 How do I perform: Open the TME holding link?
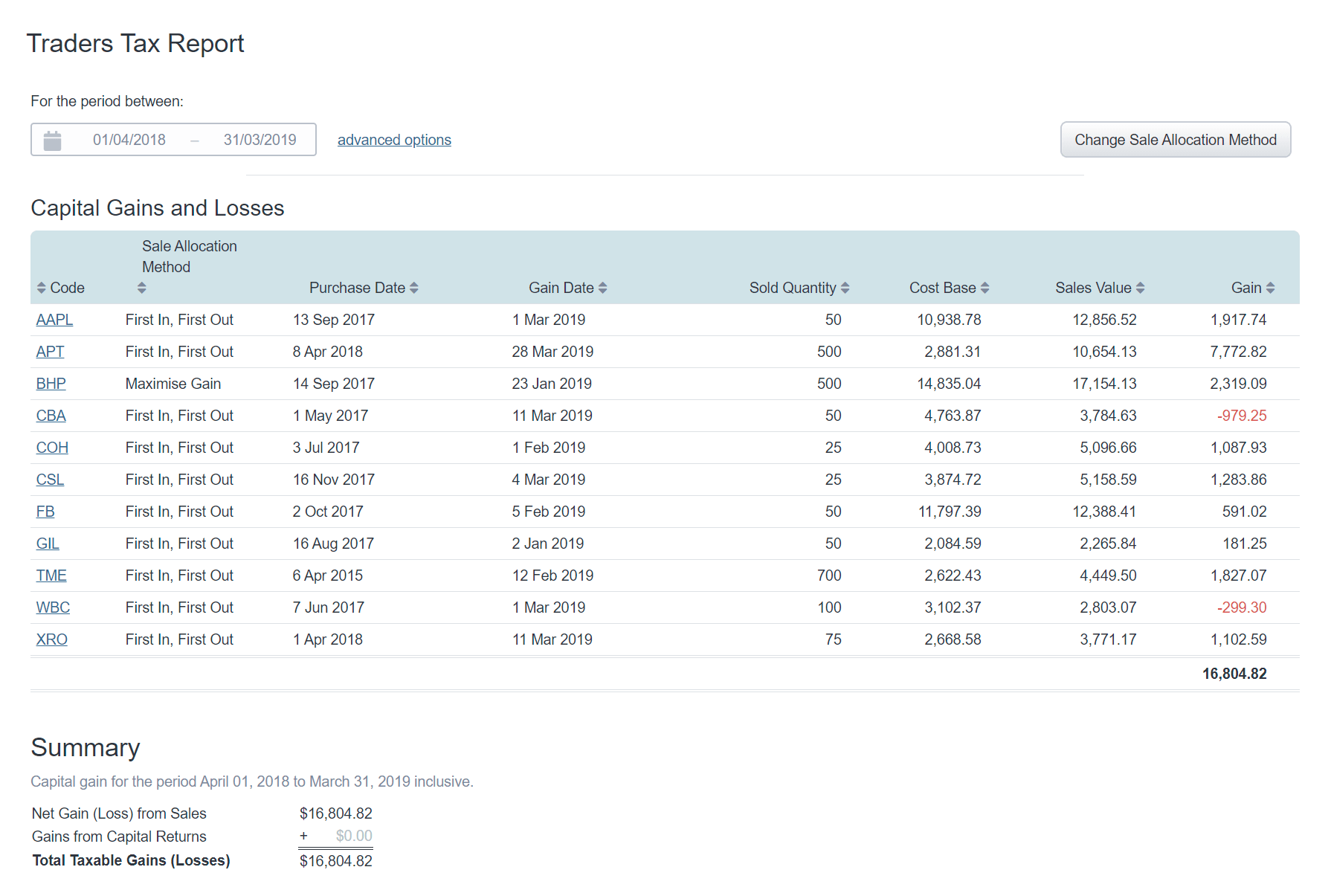click(x=51, y=576)
